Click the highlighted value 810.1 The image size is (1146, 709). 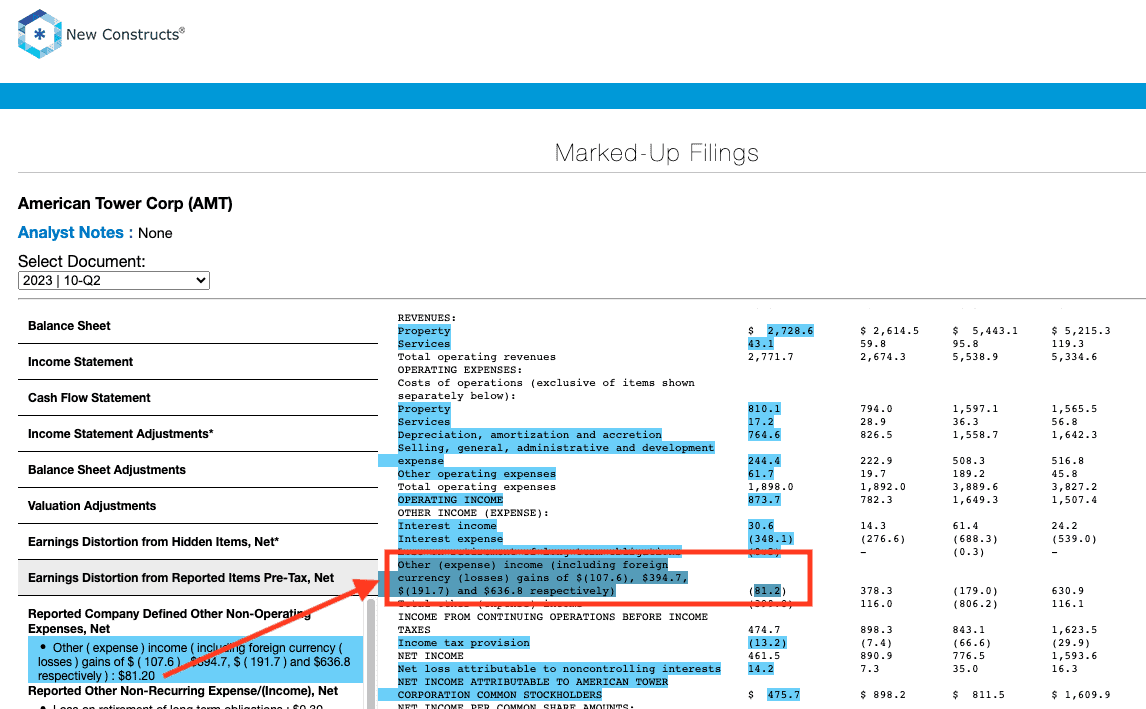coord(764,409)
